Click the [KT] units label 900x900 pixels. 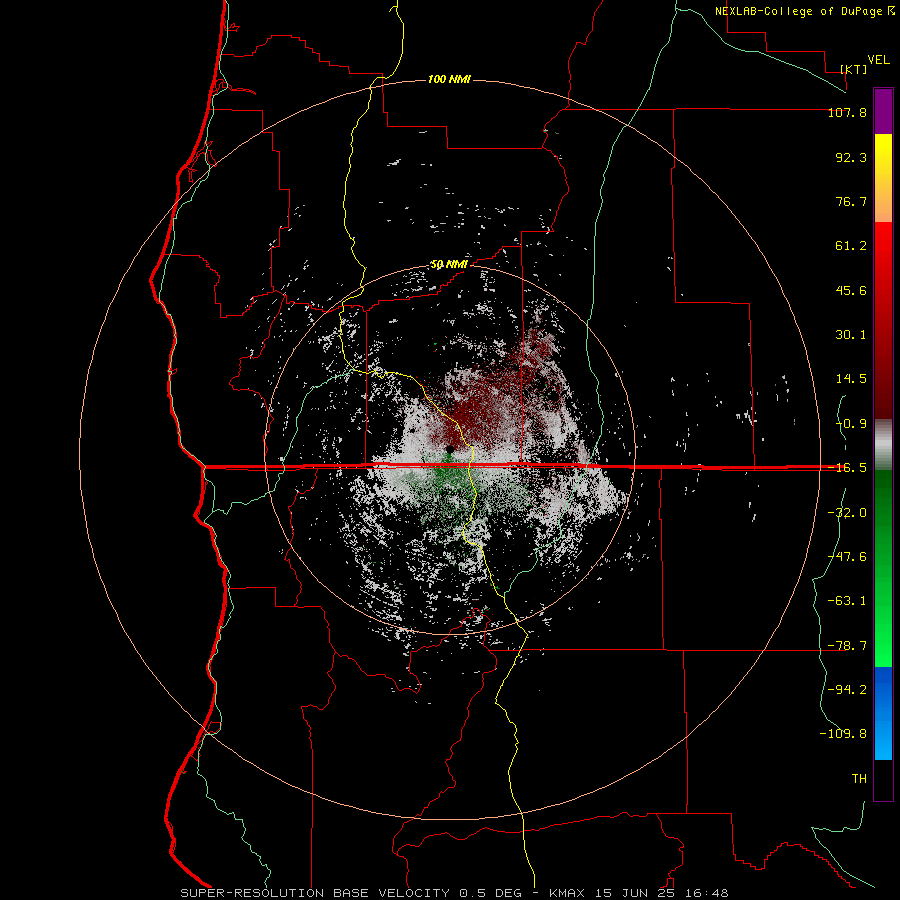[854, 69]
